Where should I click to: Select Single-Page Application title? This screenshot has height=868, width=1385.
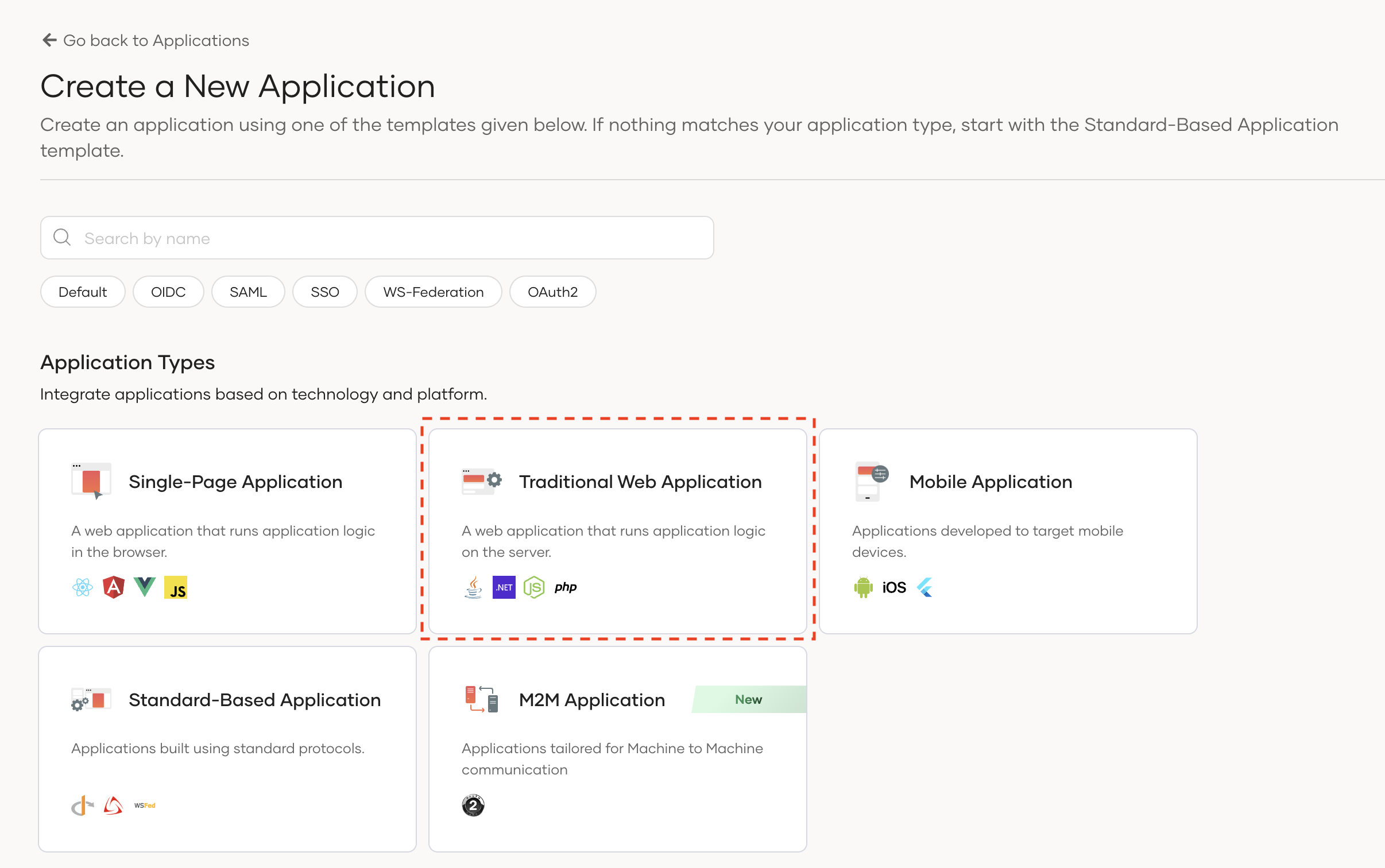coord(235,482)
